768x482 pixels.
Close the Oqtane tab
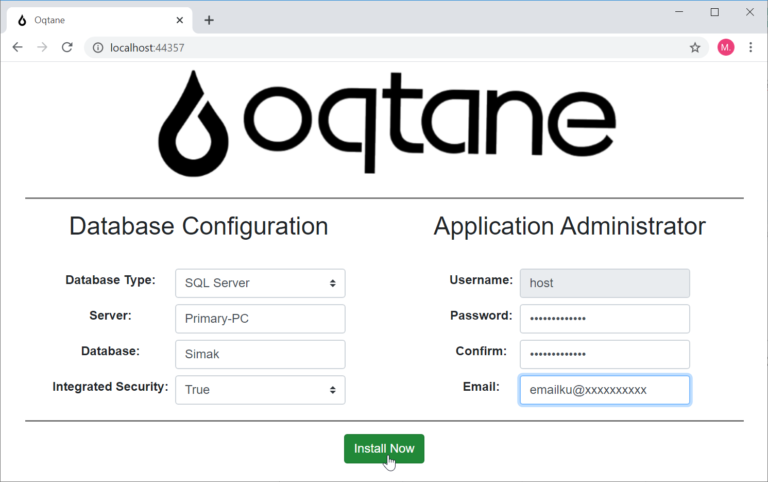[180, 20]
